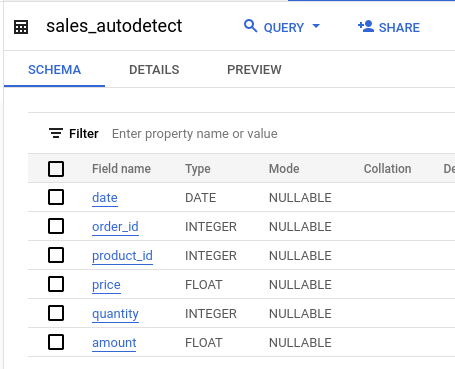Viewport: 455px width, 369px height.
Task: Click the Mode column header
Action: click(284, 169)
